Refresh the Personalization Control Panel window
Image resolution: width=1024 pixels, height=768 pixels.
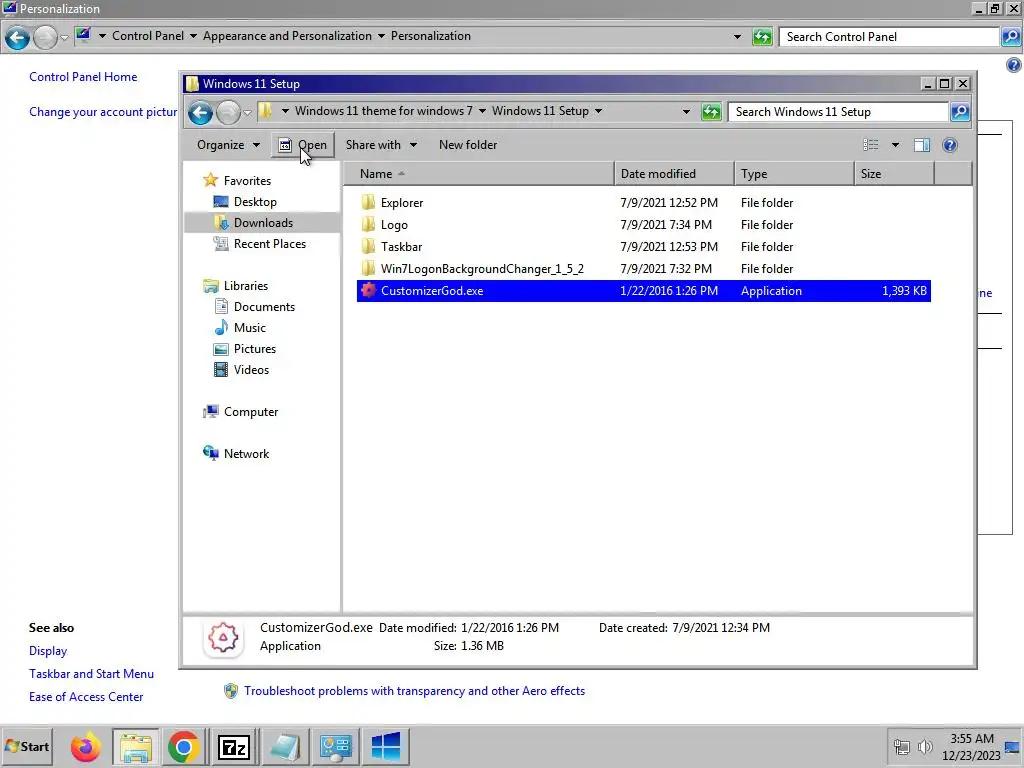pos(762,37)
